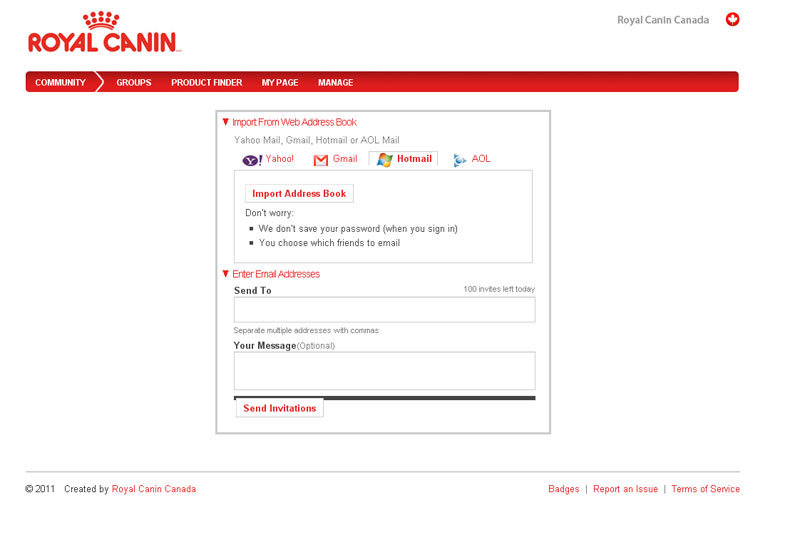Open the Badges footer link
Screen dimensions: 800x535
(563, 489)
